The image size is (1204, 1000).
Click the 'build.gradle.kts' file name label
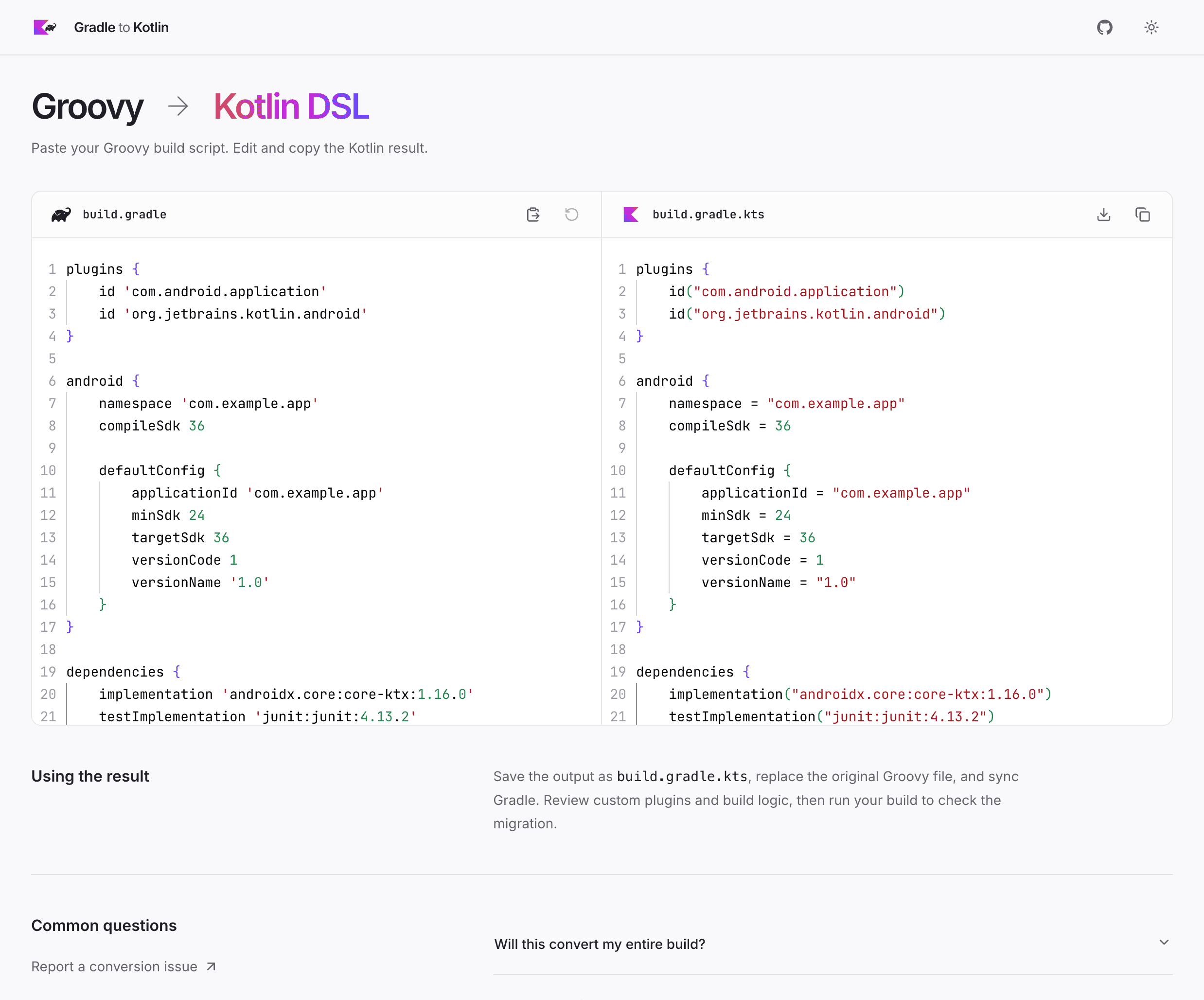(708, 214)
